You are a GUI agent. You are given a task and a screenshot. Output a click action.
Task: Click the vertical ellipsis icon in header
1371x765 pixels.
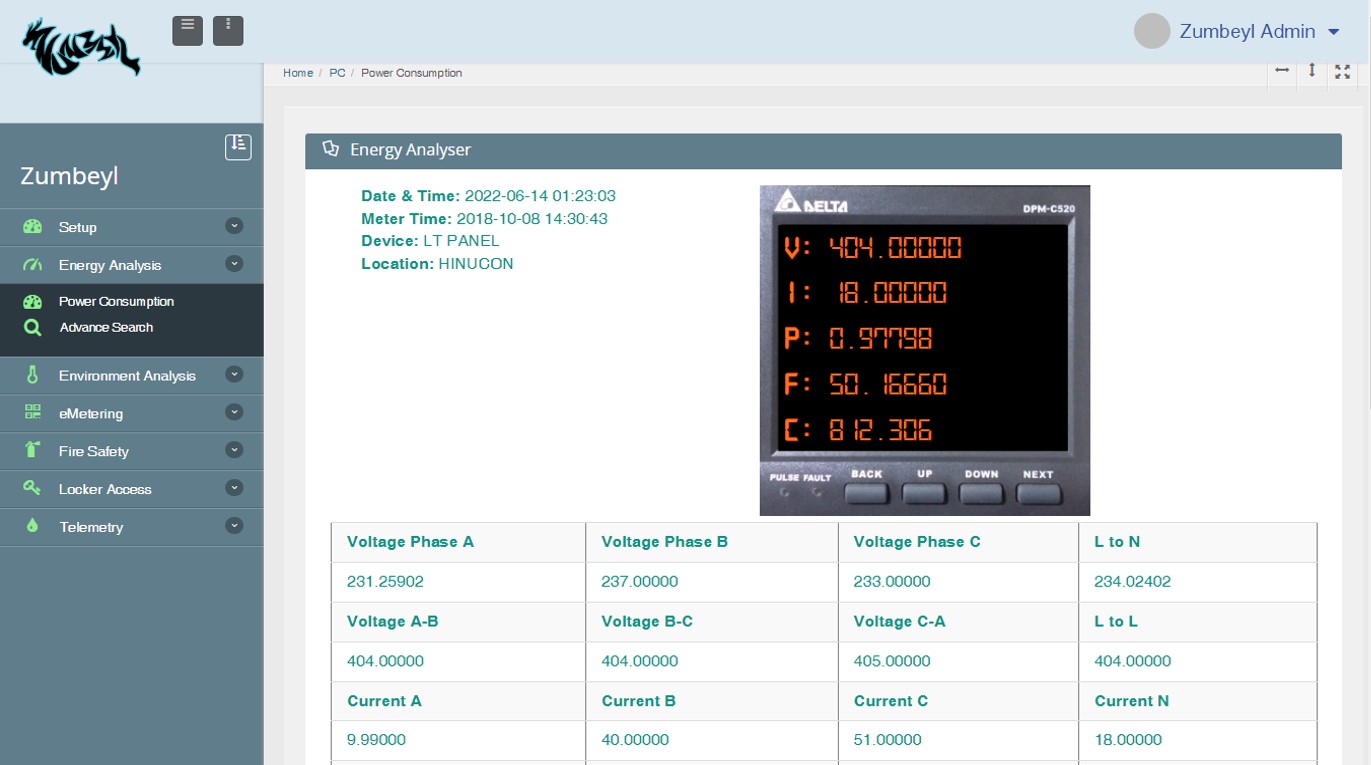(228, 30)
